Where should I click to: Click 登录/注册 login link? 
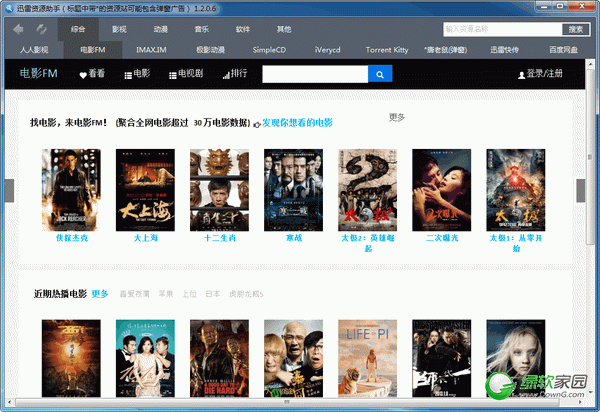click(540, 74)
